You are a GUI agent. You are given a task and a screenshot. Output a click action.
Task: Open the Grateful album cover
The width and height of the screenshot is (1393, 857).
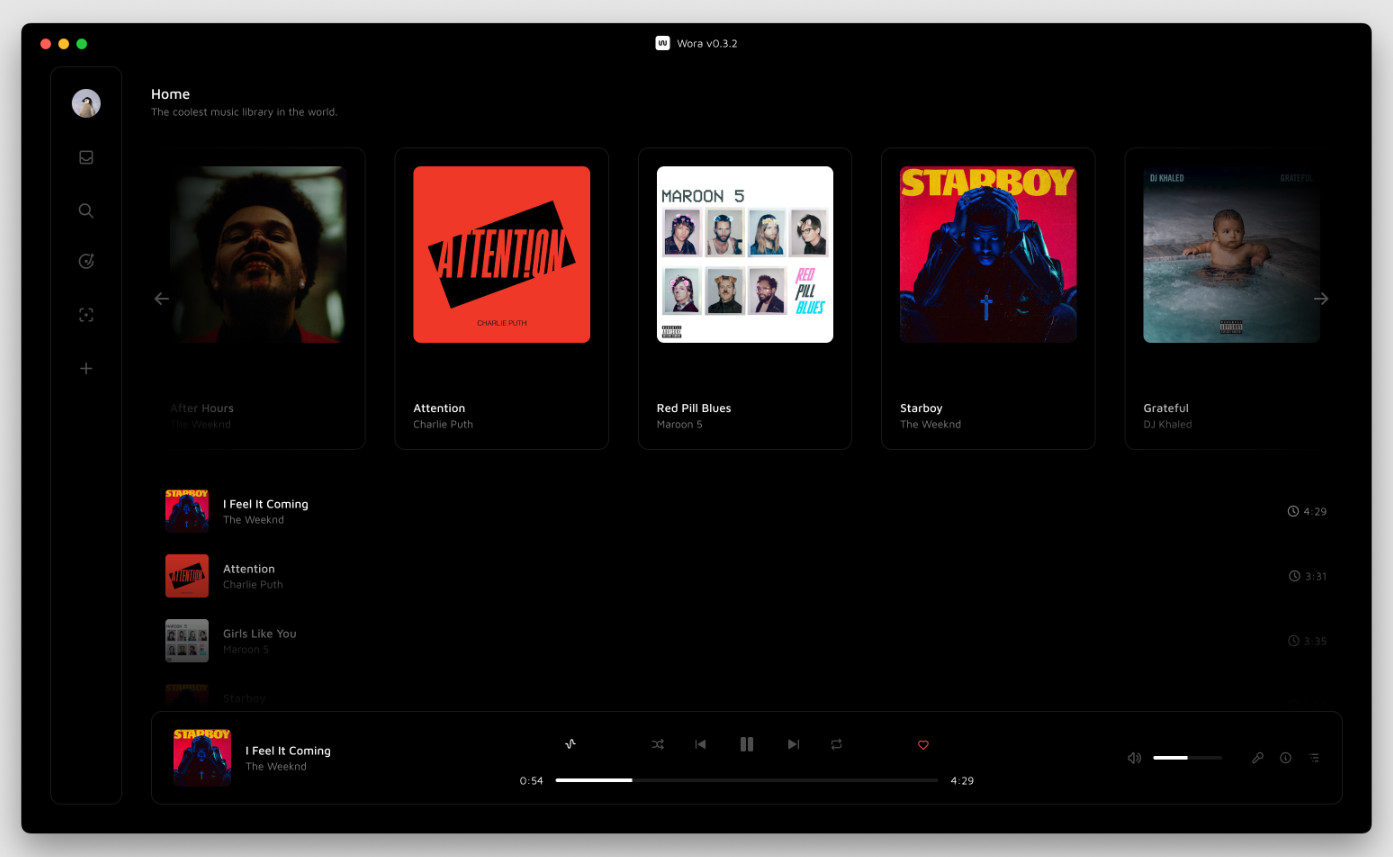tap(1232, 254)
